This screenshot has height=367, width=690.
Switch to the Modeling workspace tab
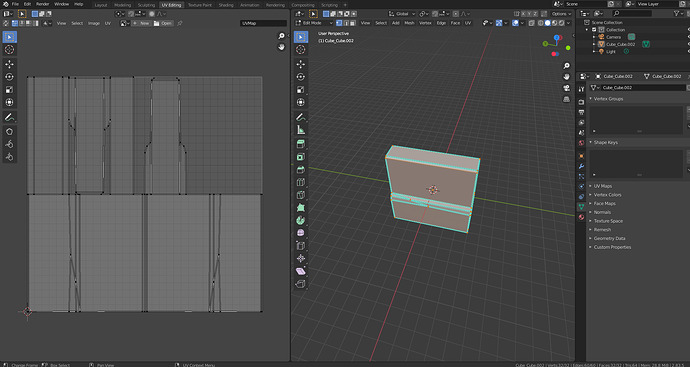[122, 5]
